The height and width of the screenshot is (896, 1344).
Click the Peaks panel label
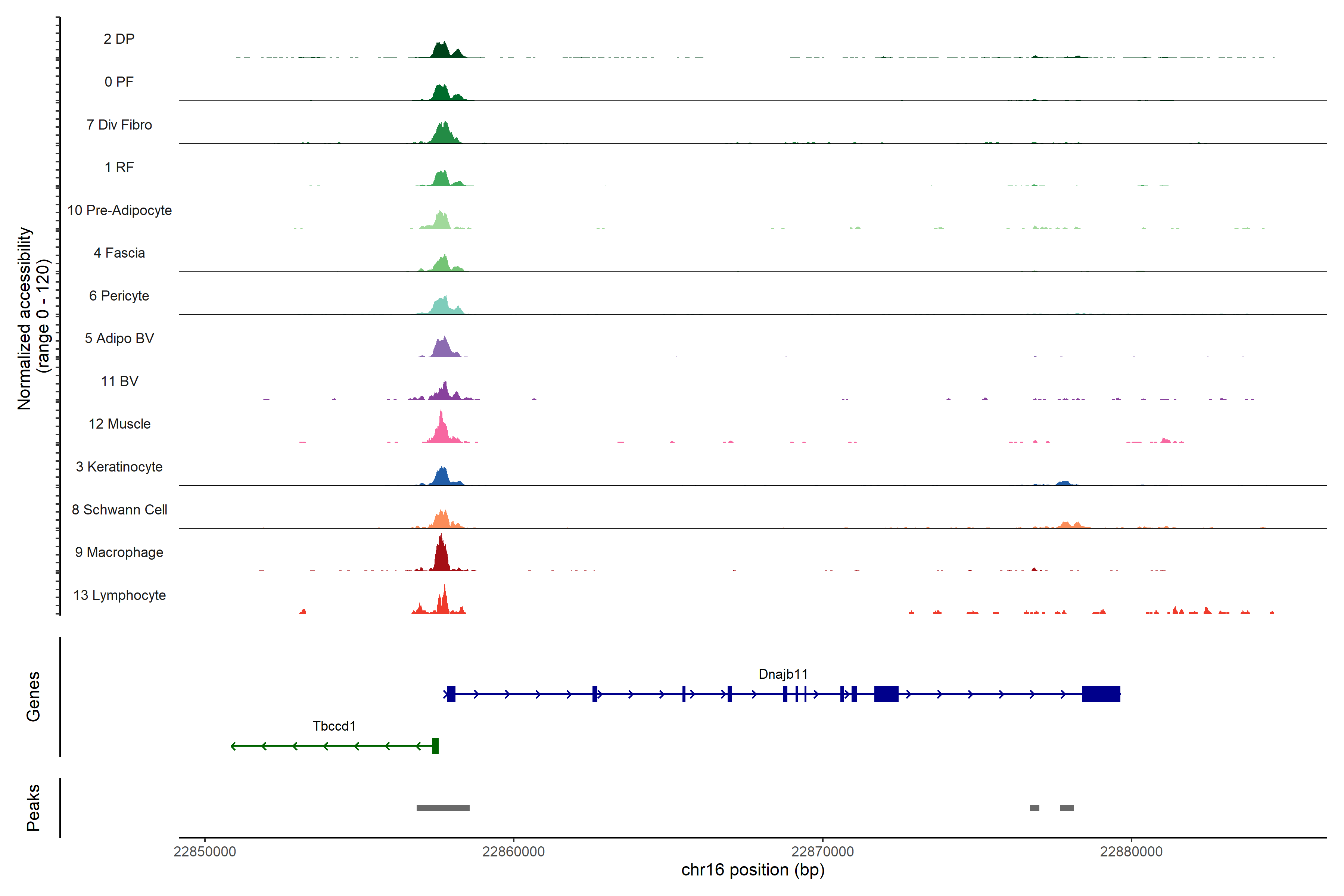coord(33,808)
